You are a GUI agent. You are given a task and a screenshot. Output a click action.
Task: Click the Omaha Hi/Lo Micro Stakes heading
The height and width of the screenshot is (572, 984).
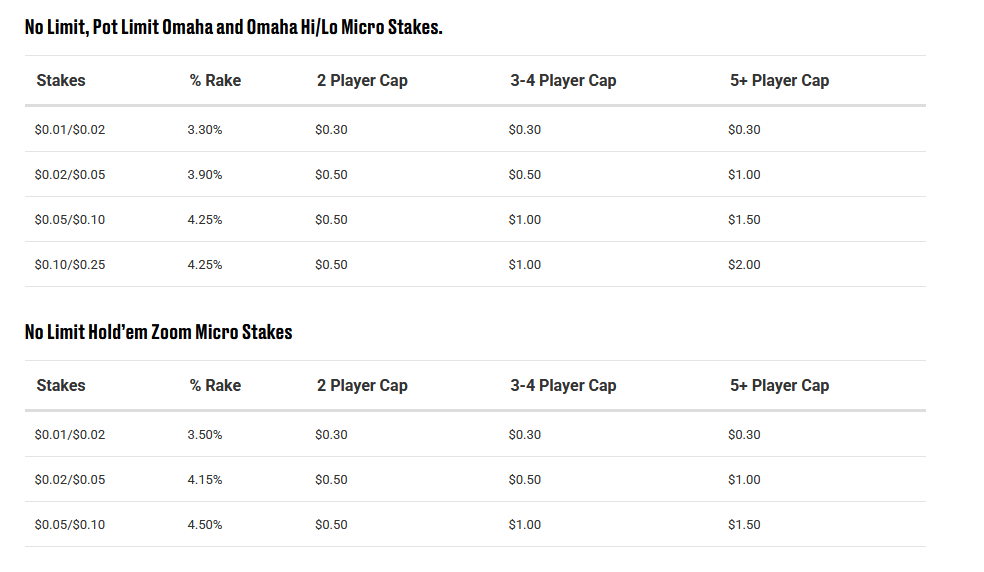233,27
